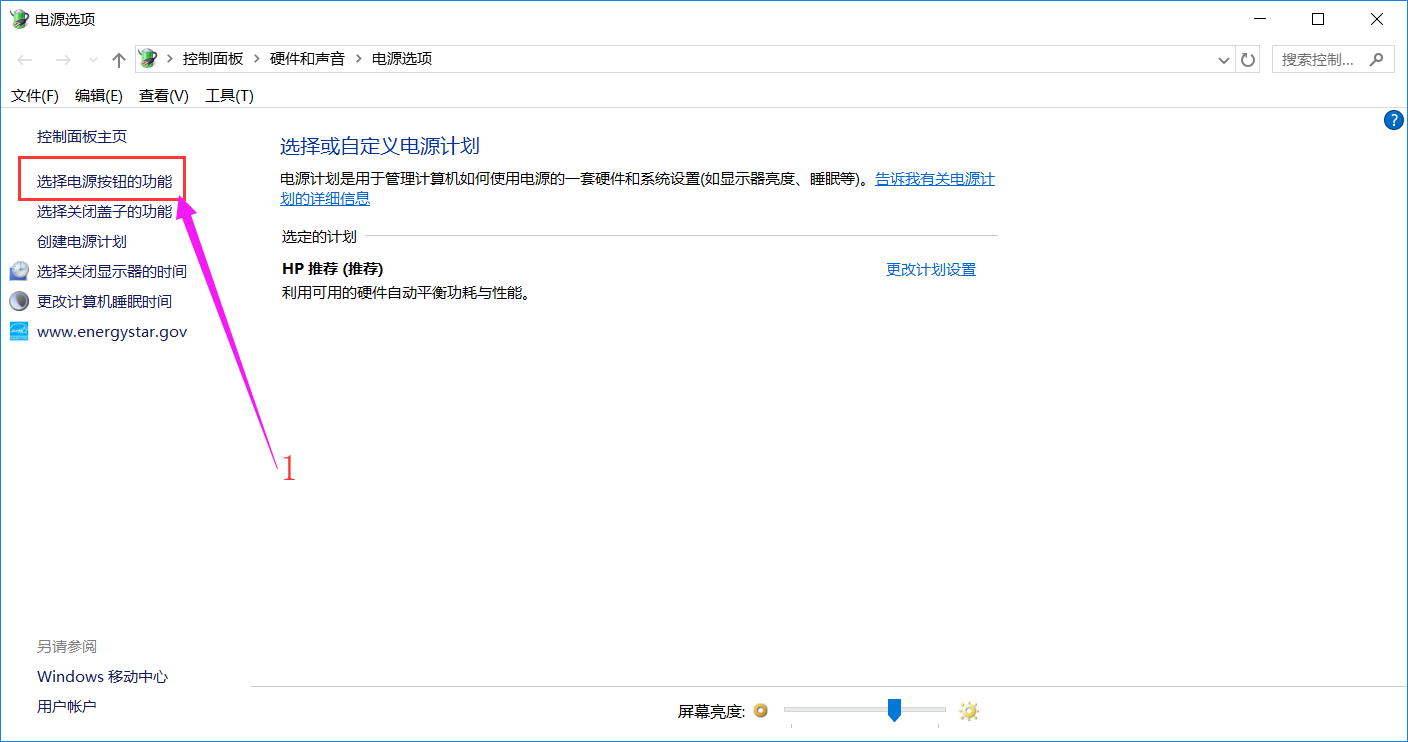Expand the address bar history dropdown

point(1224,60)
